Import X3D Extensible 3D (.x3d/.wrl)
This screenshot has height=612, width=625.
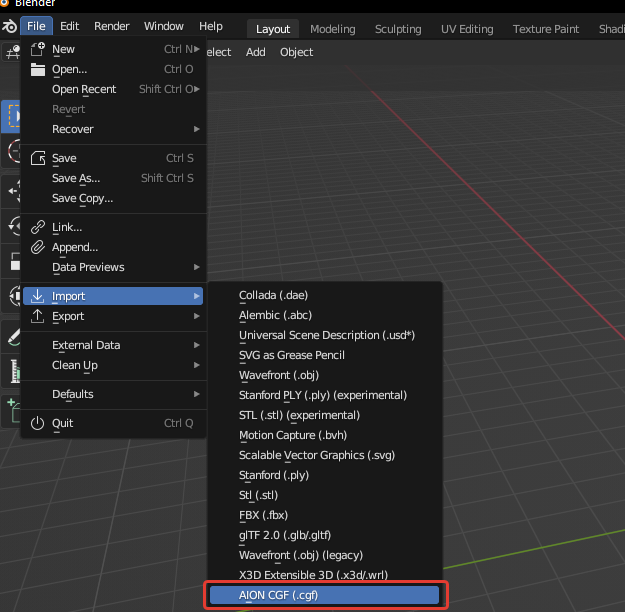click(324, 575)
